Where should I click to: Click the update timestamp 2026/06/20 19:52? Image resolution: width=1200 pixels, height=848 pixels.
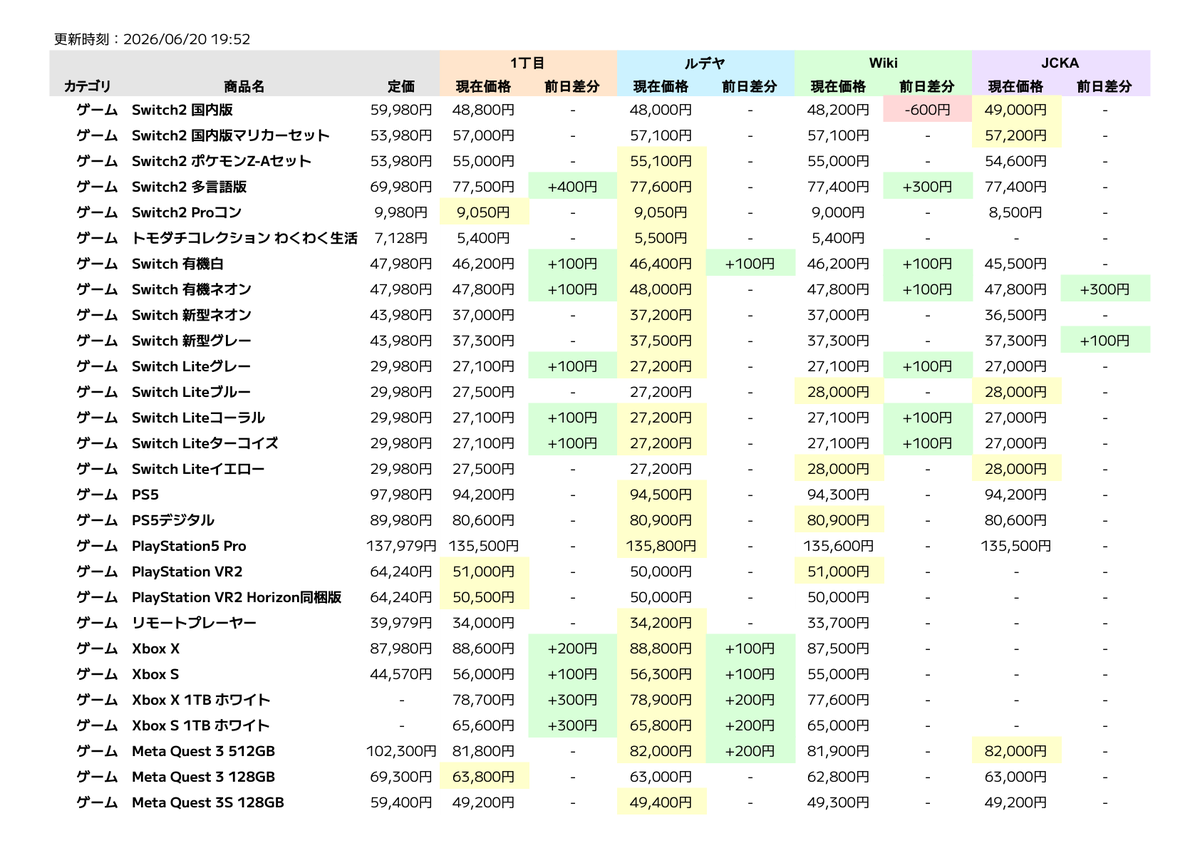point(187,40)
